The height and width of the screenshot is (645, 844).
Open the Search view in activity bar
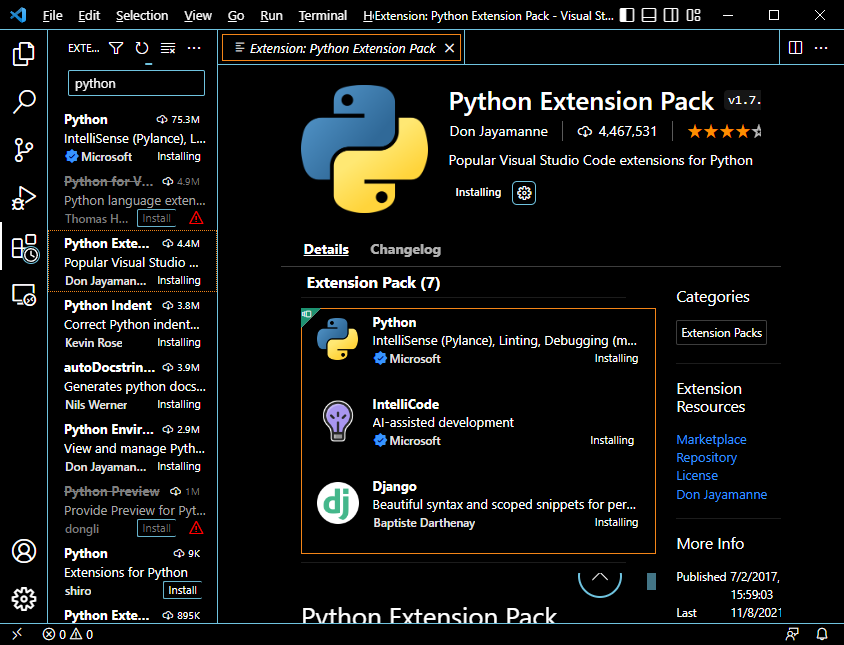click(x=24, y=101)
